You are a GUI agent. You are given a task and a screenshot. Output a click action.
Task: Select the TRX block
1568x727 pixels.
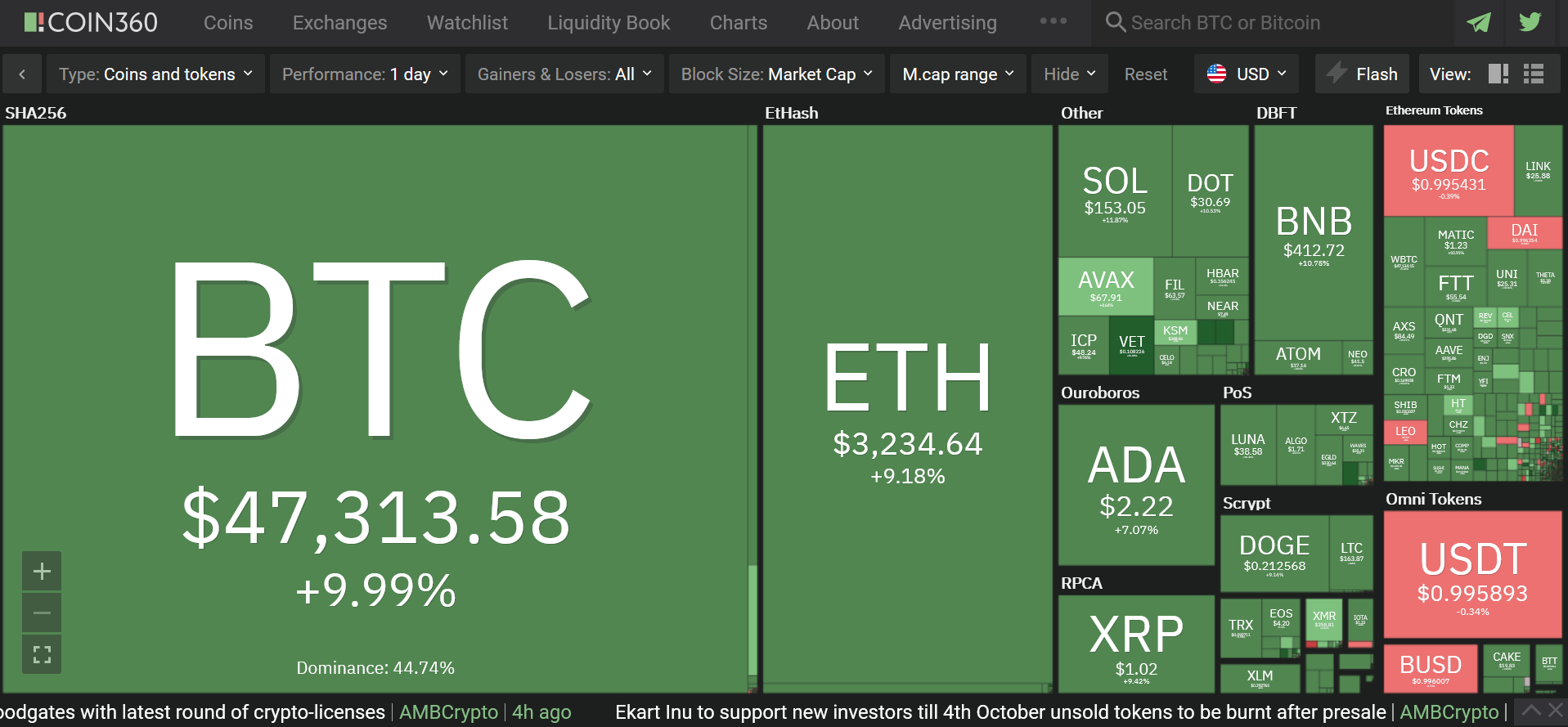pyautogui.click(x=1240, y=628)
